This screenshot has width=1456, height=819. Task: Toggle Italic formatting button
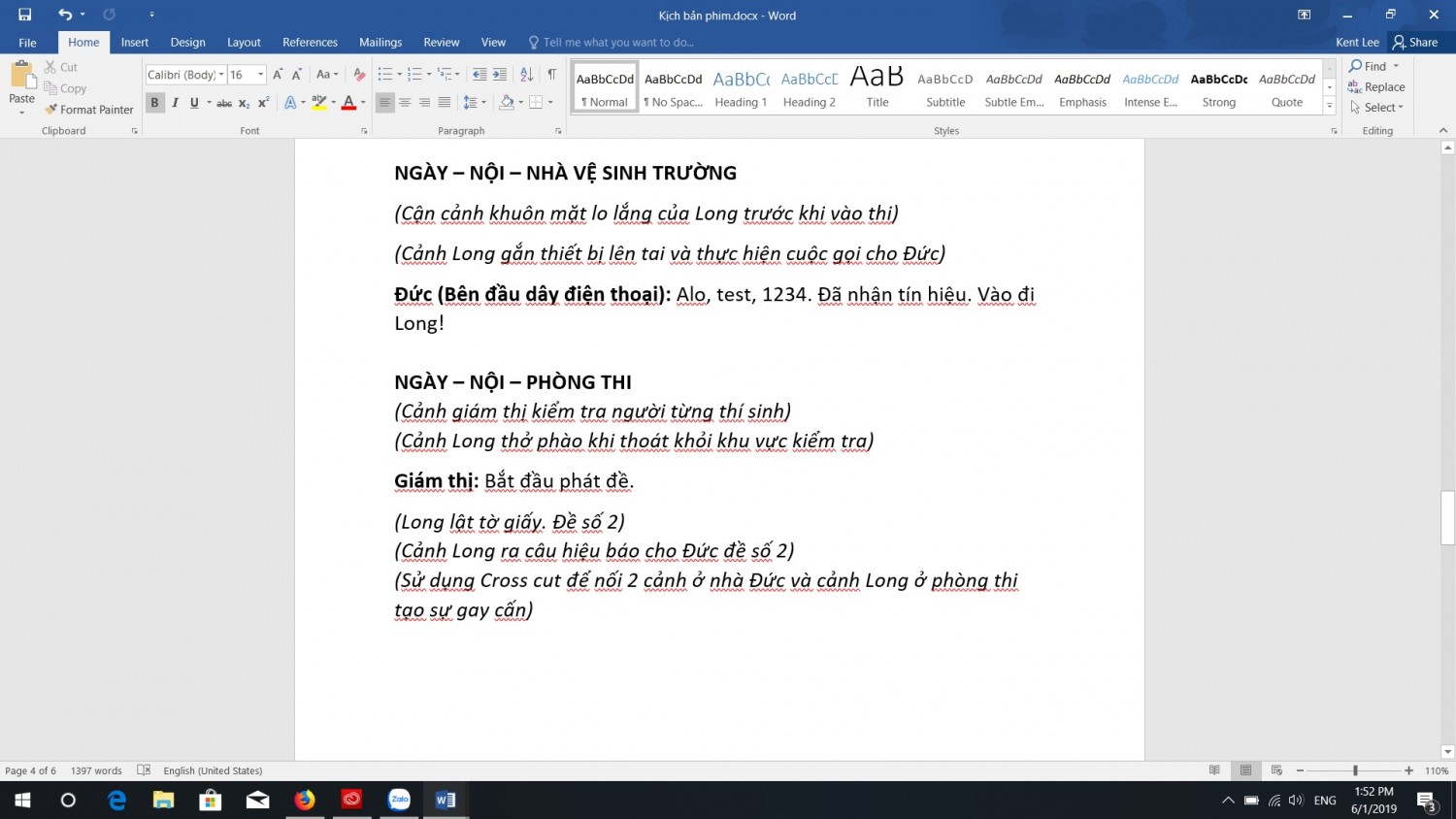point(175,103)
